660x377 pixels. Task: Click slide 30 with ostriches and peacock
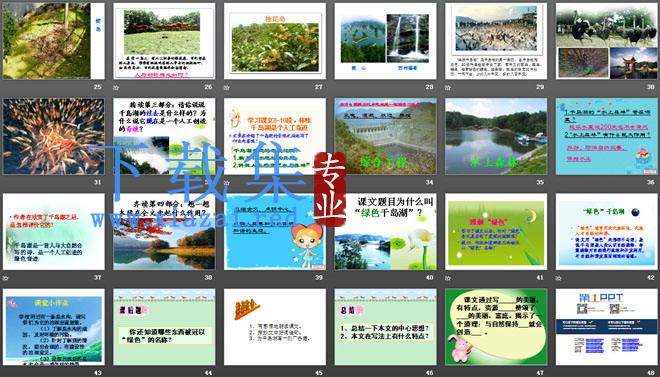click(x=607, y=41)
